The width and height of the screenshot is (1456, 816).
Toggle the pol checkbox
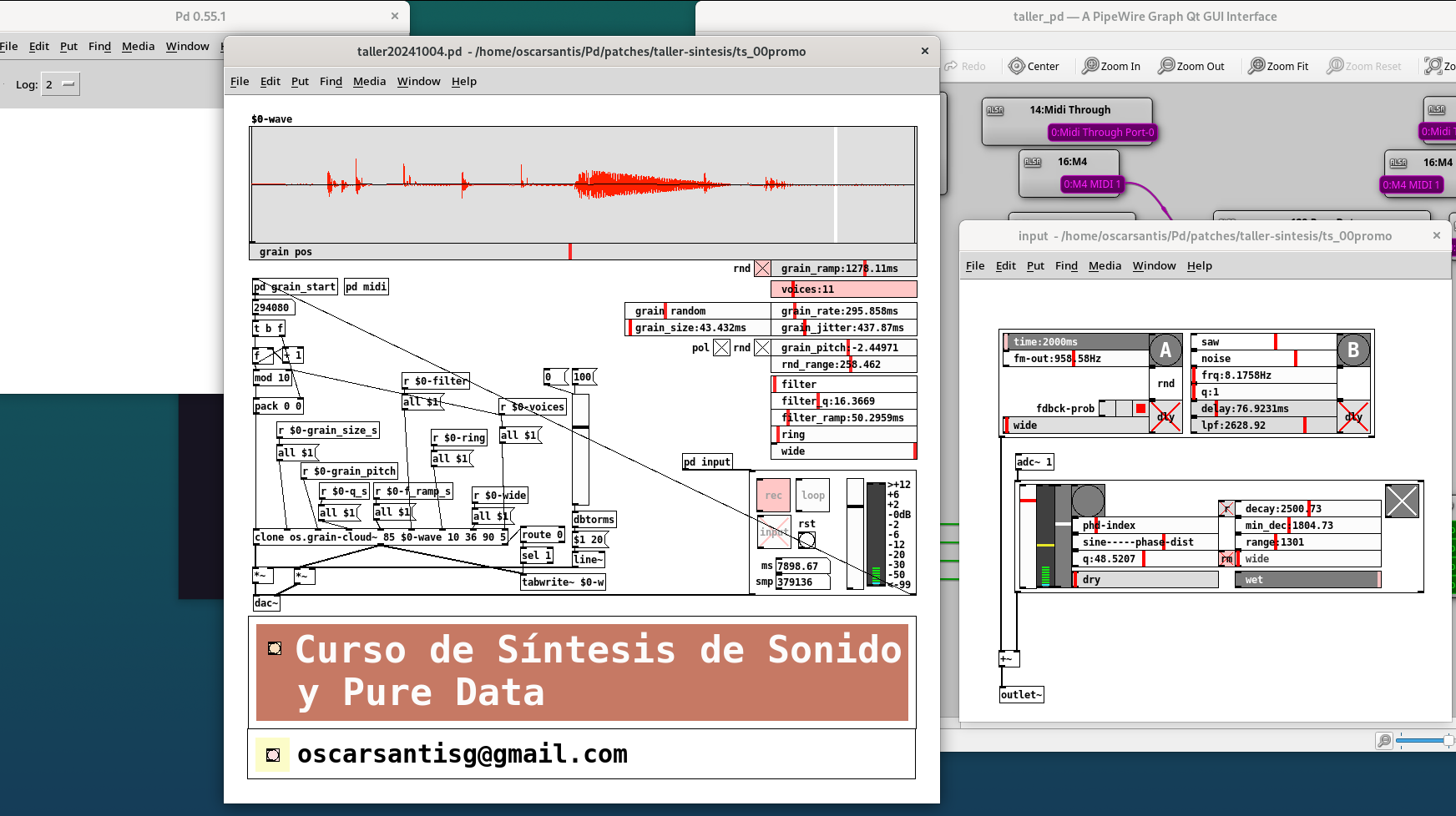click(721, 348)
